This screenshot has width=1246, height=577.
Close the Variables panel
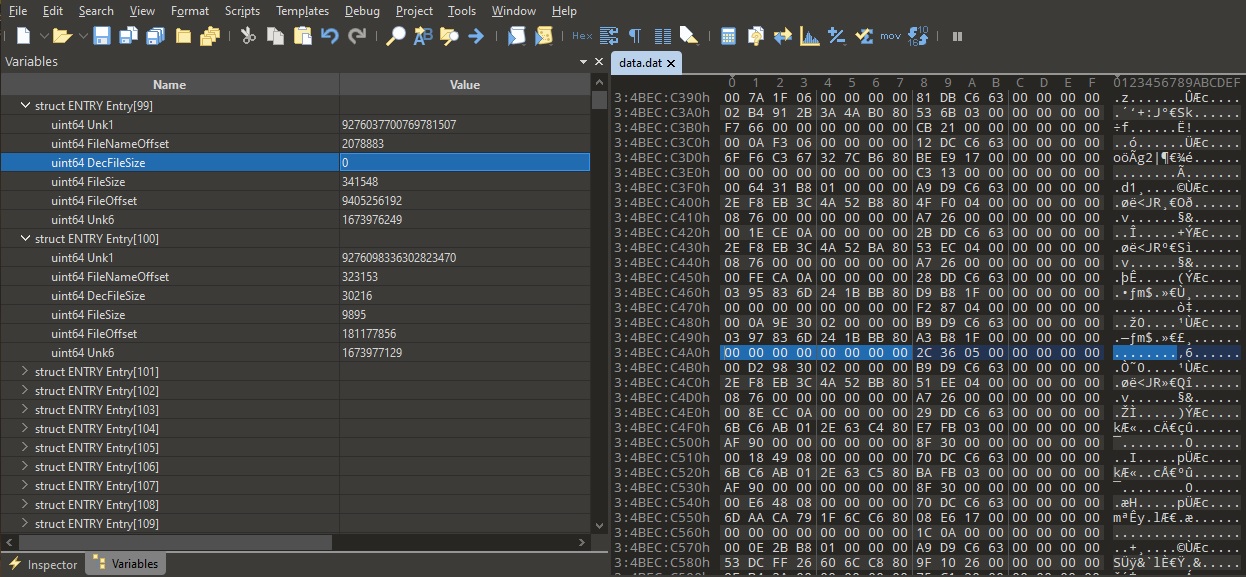(x=598, y=62)
